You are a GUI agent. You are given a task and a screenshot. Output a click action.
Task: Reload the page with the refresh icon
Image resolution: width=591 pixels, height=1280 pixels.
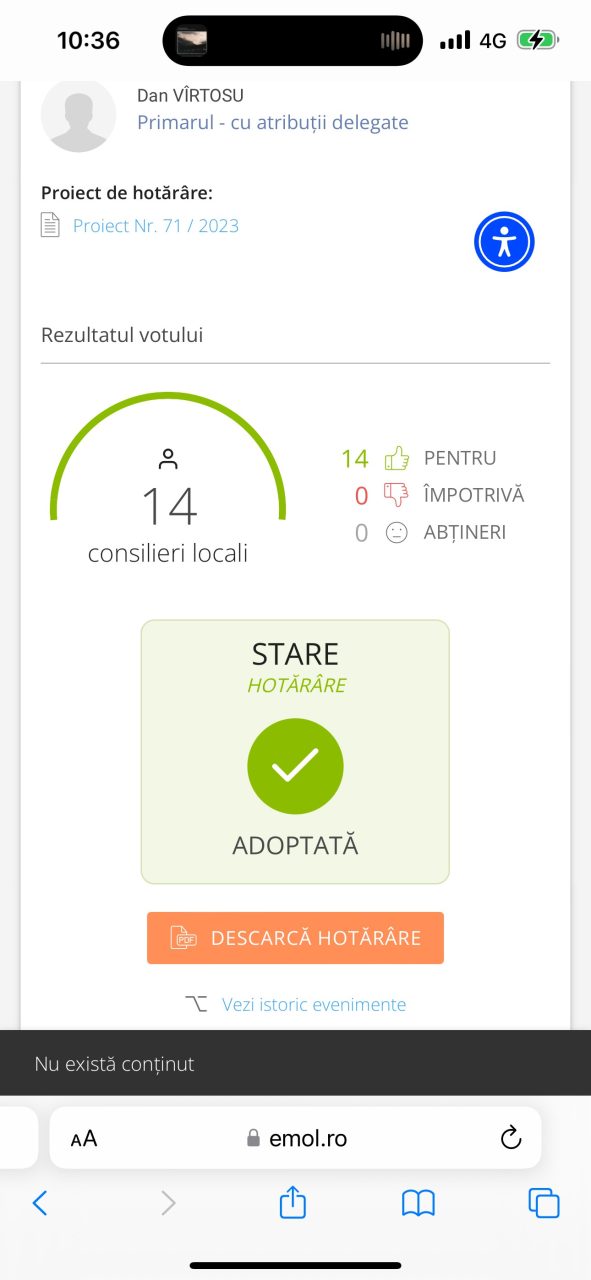pos(511,1137)
